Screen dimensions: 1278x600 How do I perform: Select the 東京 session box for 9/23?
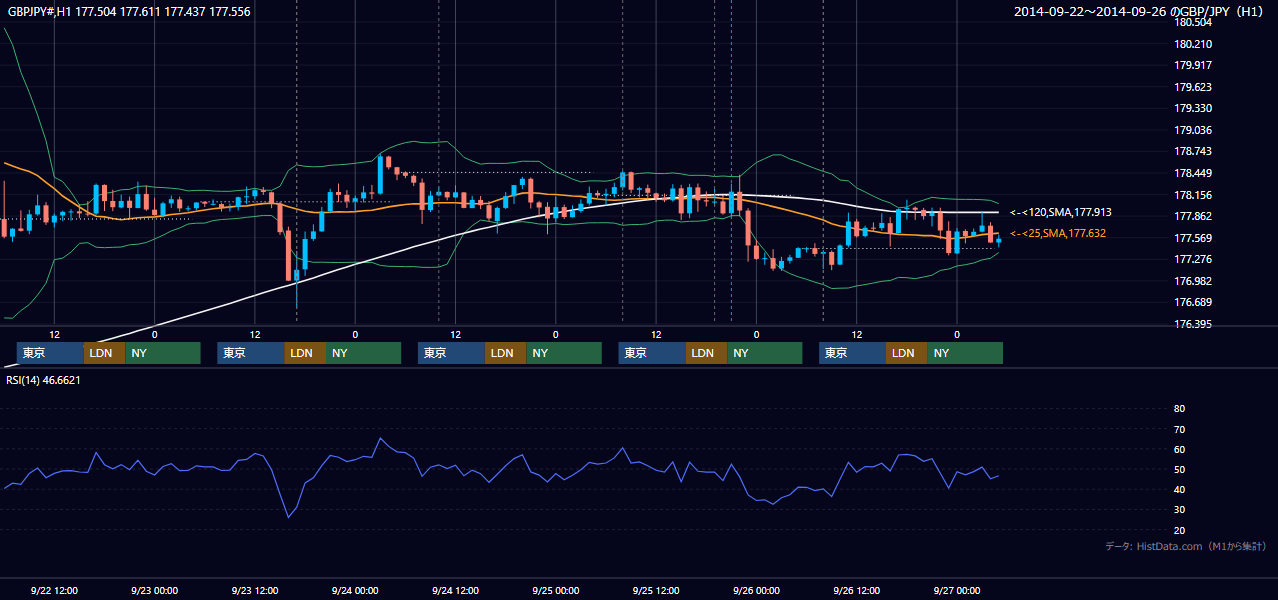pos(251,353)
